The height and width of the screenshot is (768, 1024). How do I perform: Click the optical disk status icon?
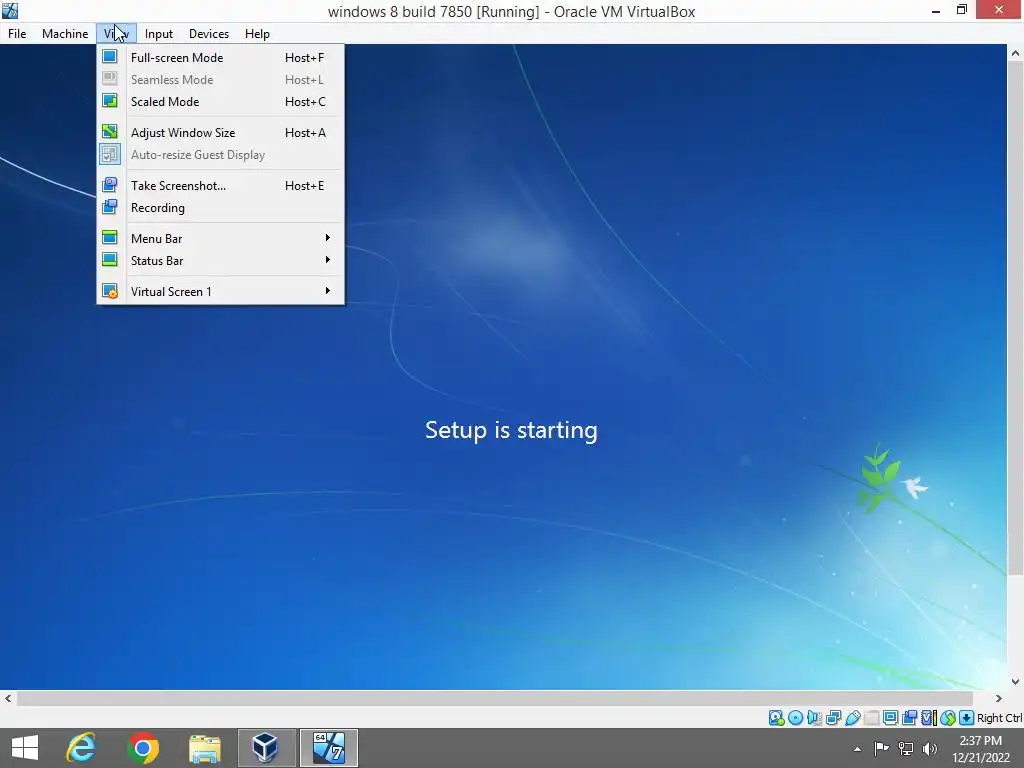pyautogui.click(x=795, y=718)
